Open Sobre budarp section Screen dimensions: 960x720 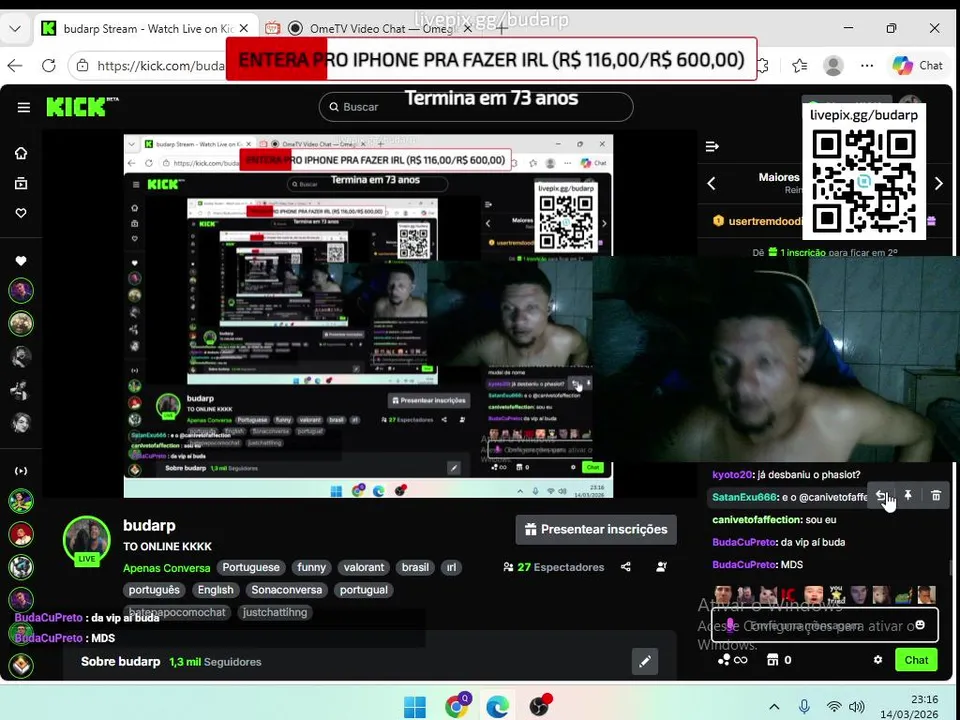[x=121, y=662]
